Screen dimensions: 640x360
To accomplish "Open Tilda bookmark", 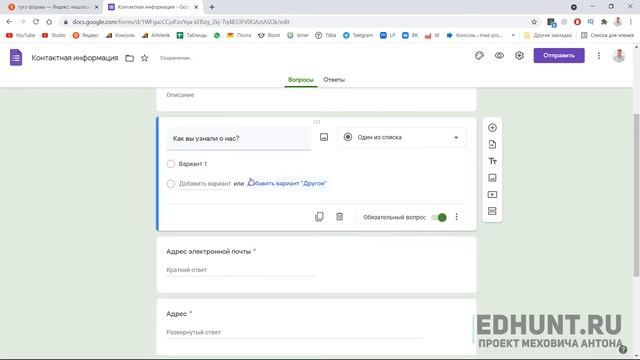I will click(325, 36).
